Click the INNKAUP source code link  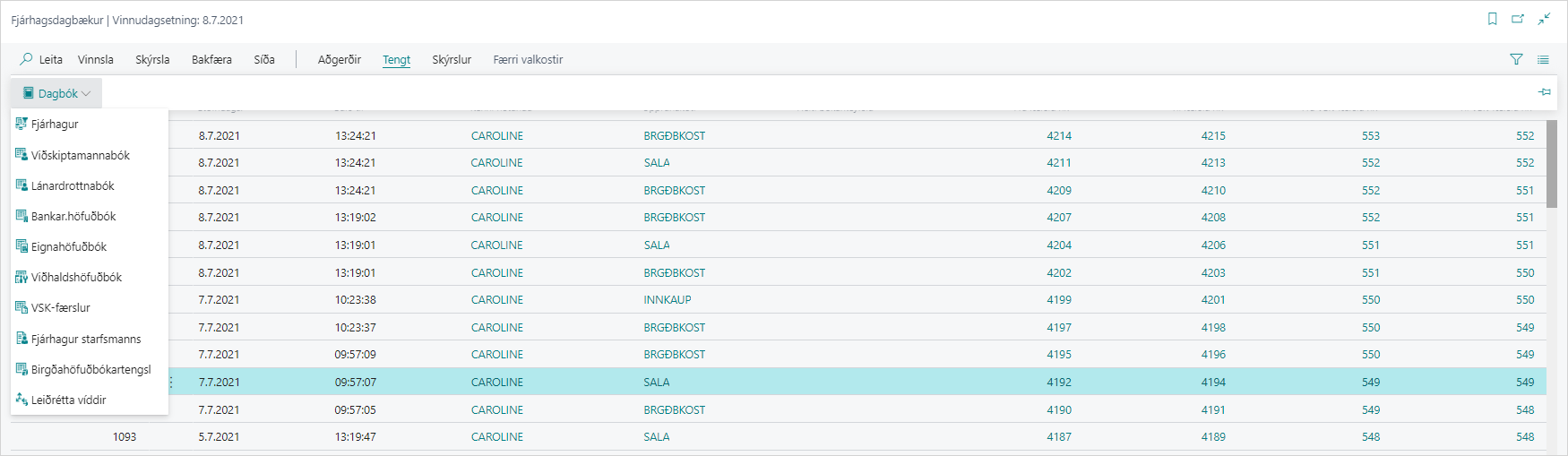tap(667, 300)
